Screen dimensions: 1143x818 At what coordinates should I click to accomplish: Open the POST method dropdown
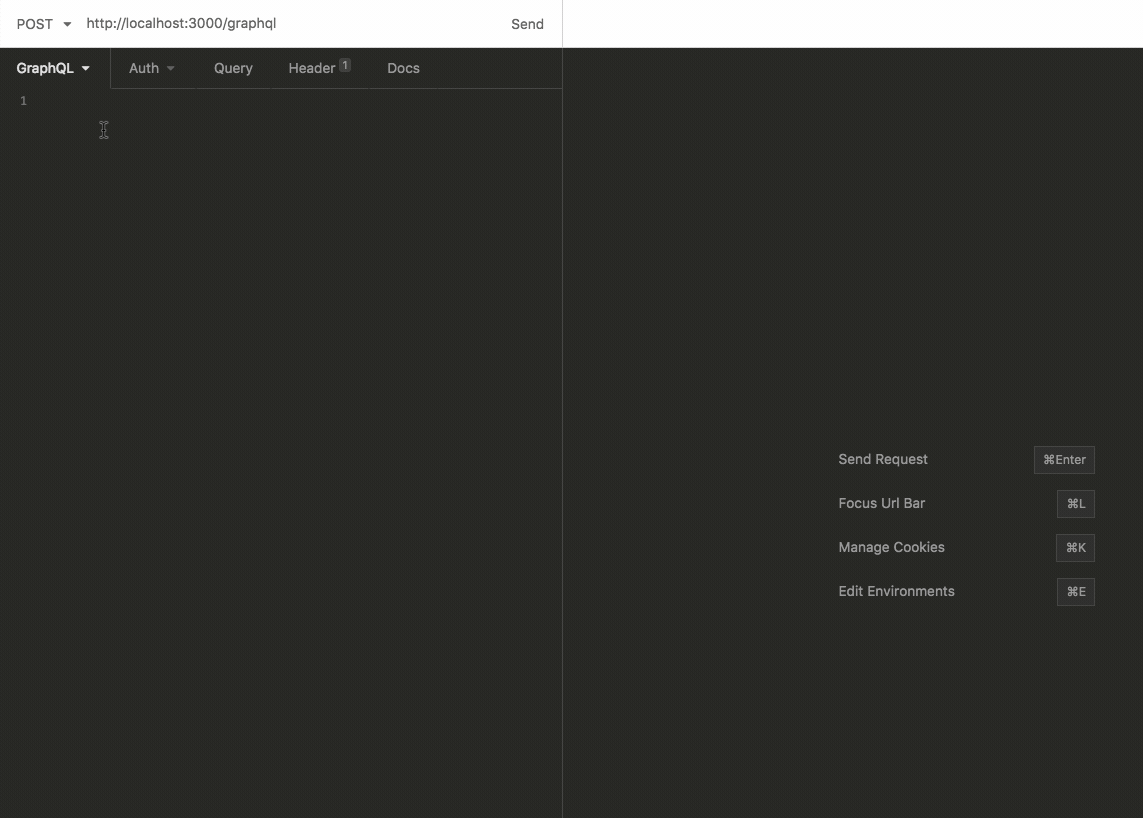[x=44, y=24]
